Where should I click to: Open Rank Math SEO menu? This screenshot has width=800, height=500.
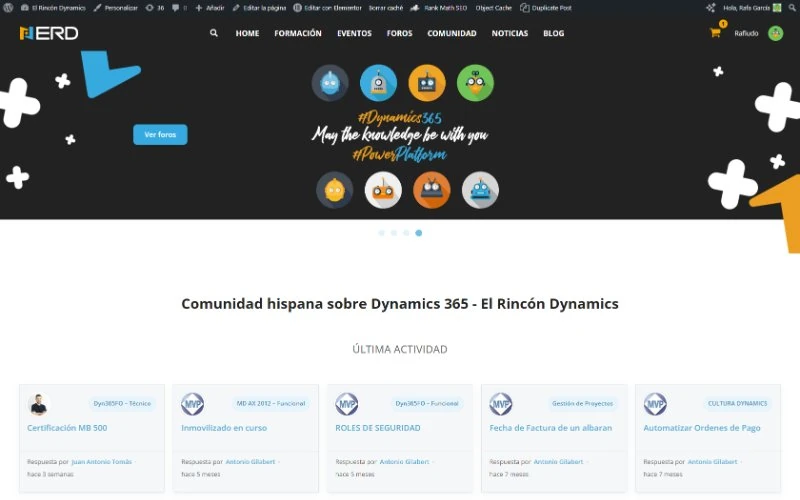coord(439,8)
